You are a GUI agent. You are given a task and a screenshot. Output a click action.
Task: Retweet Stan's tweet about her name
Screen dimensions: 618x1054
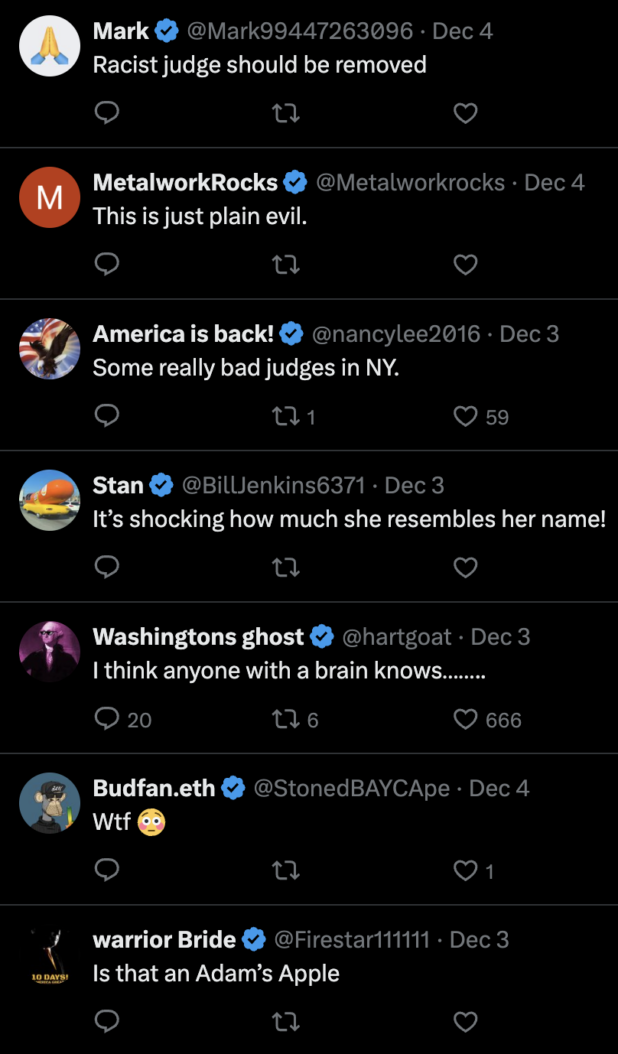286,568
